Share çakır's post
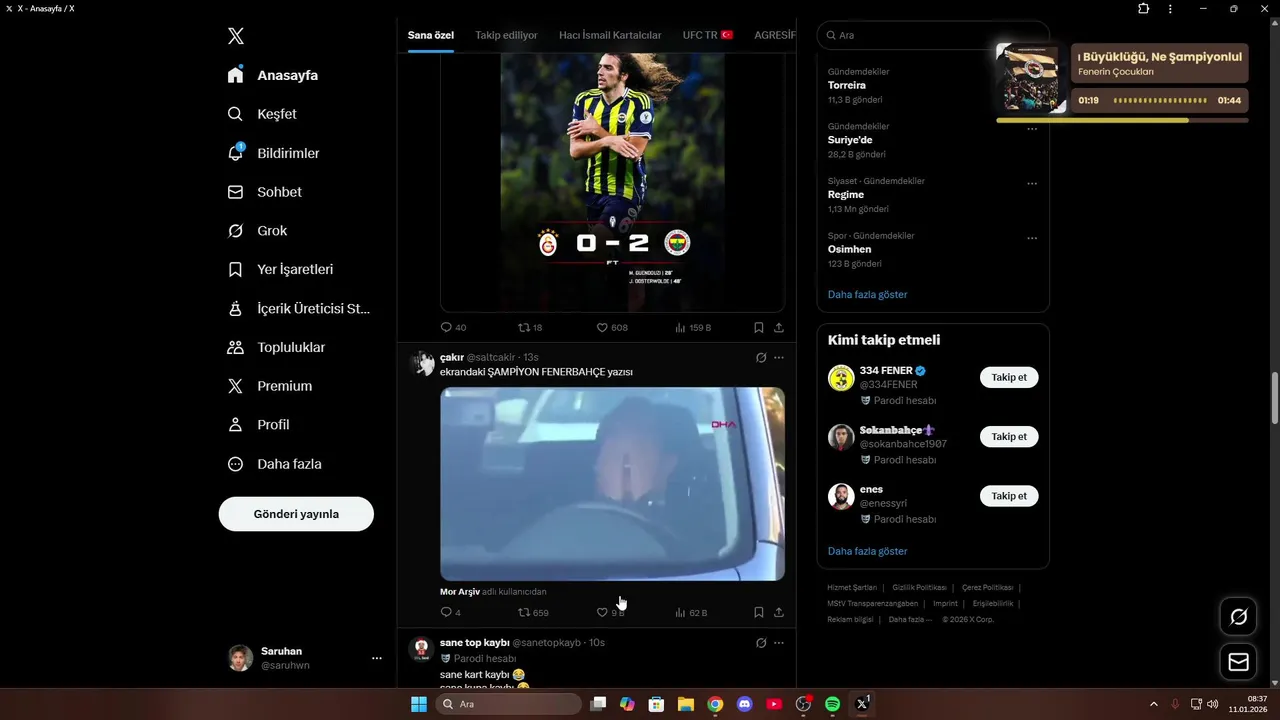This screenshot has width=1280, height=720. (x=779, y=612)
